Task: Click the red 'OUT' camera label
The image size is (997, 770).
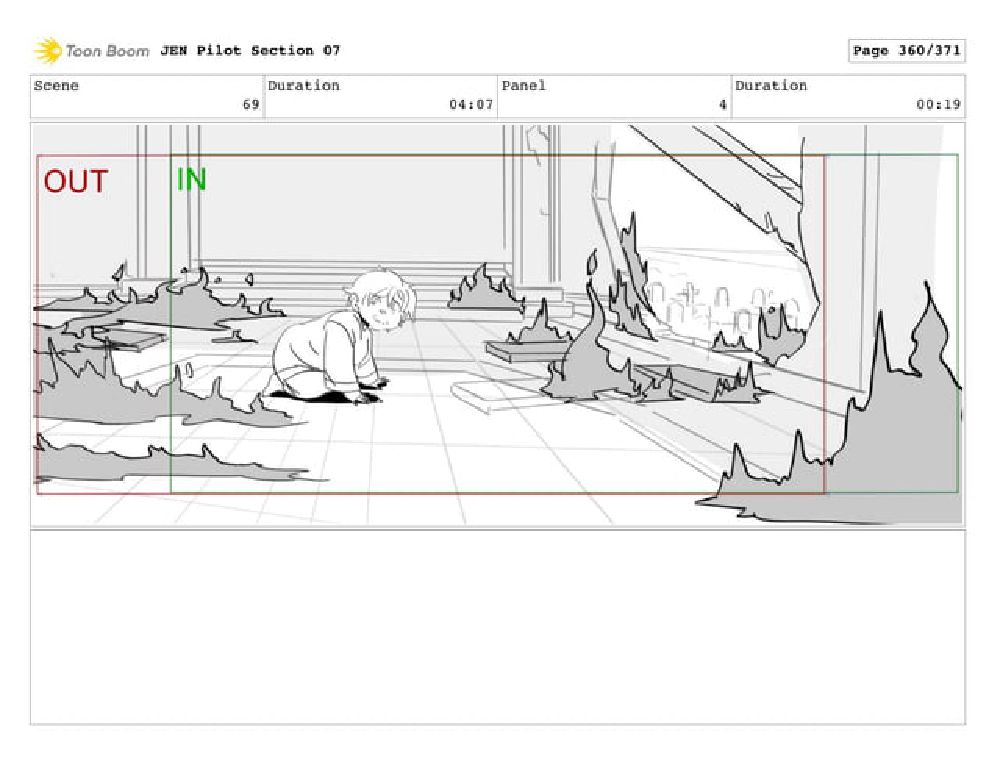Action: [x=76, y=182]
